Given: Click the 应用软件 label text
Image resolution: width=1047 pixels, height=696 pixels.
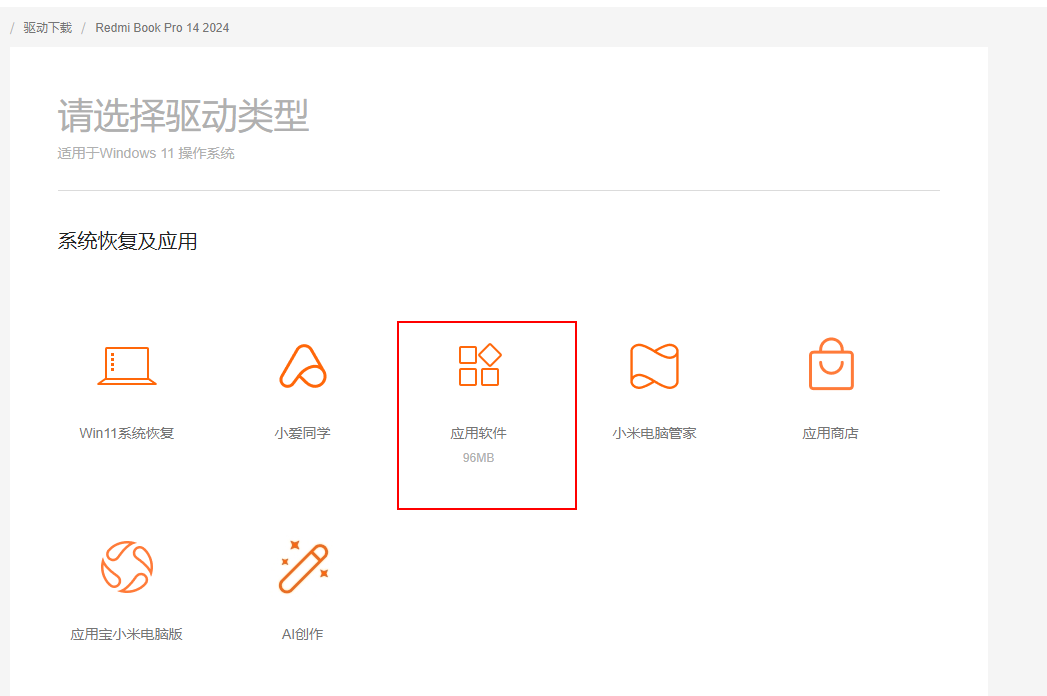Looking at the screenshot, I should tap(478, 433).
